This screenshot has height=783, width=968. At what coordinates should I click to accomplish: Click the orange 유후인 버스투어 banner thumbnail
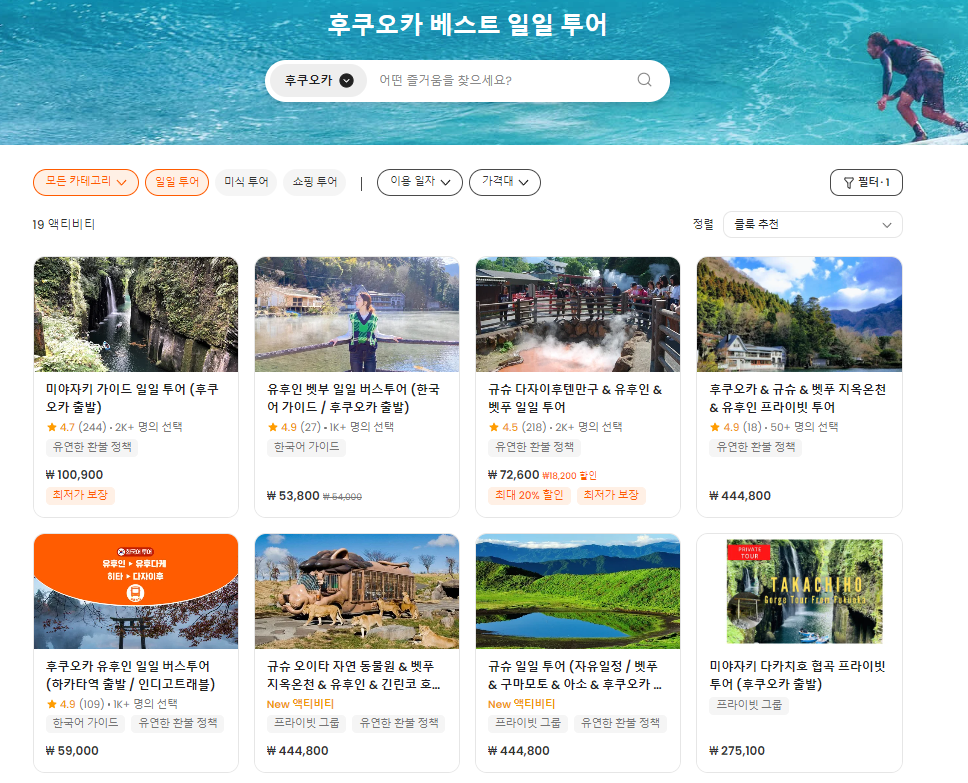tap(135, 591)
